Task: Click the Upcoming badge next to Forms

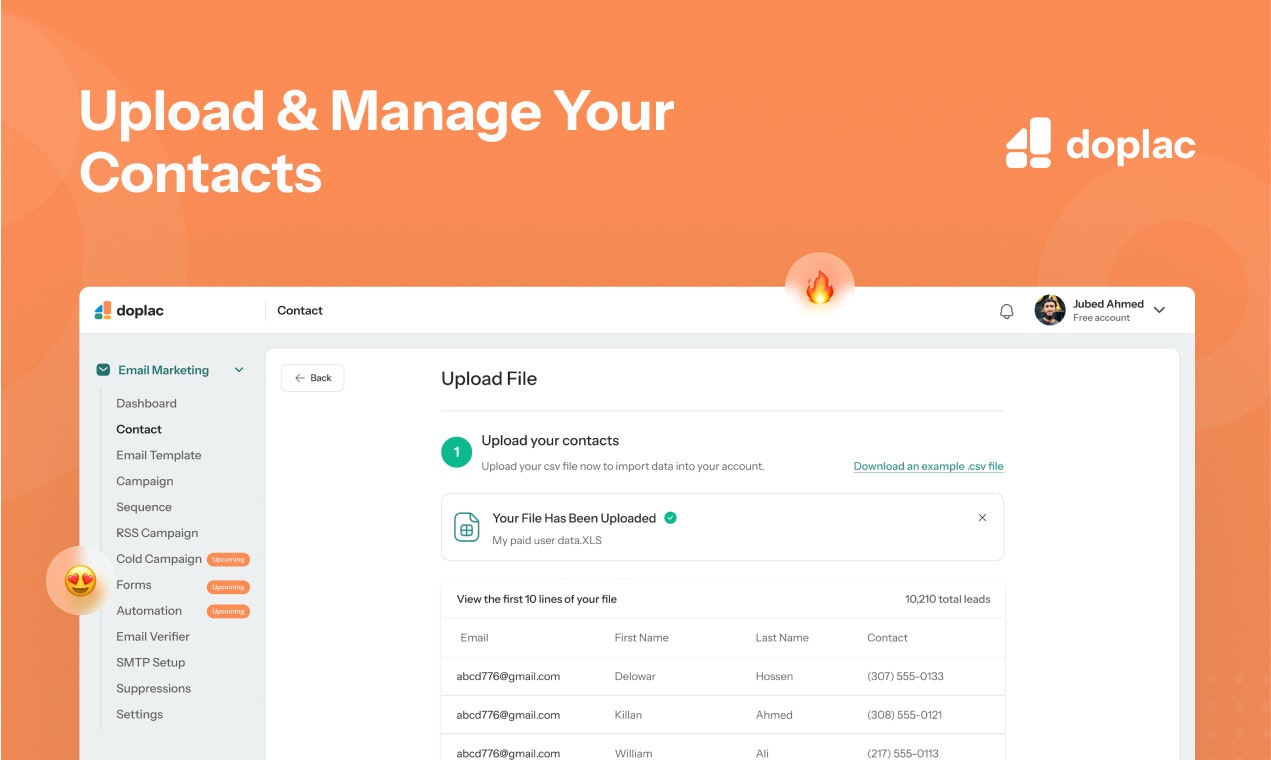Action: pos(228,587)
